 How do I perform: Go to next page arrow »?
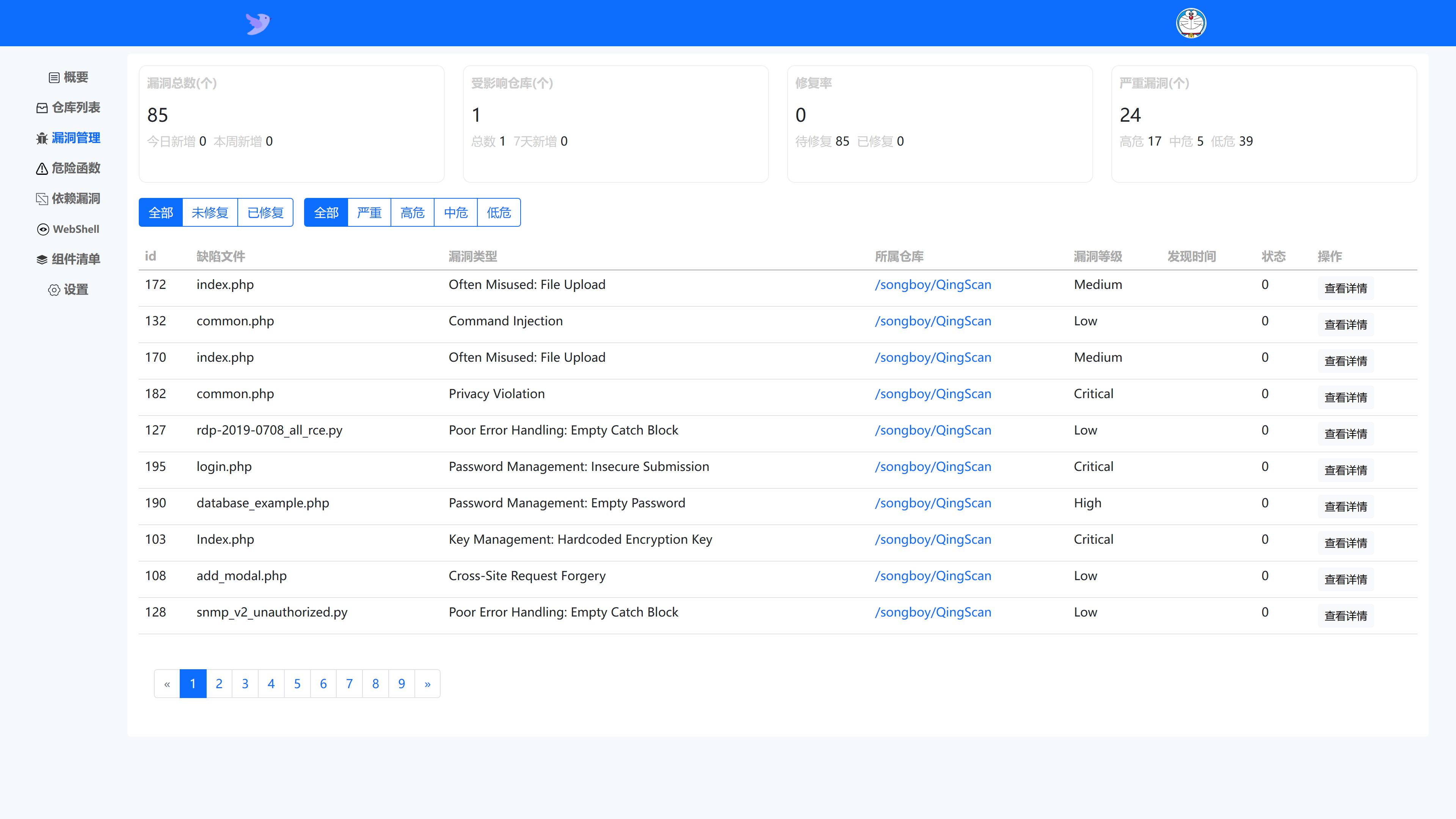tap(427, 684)
